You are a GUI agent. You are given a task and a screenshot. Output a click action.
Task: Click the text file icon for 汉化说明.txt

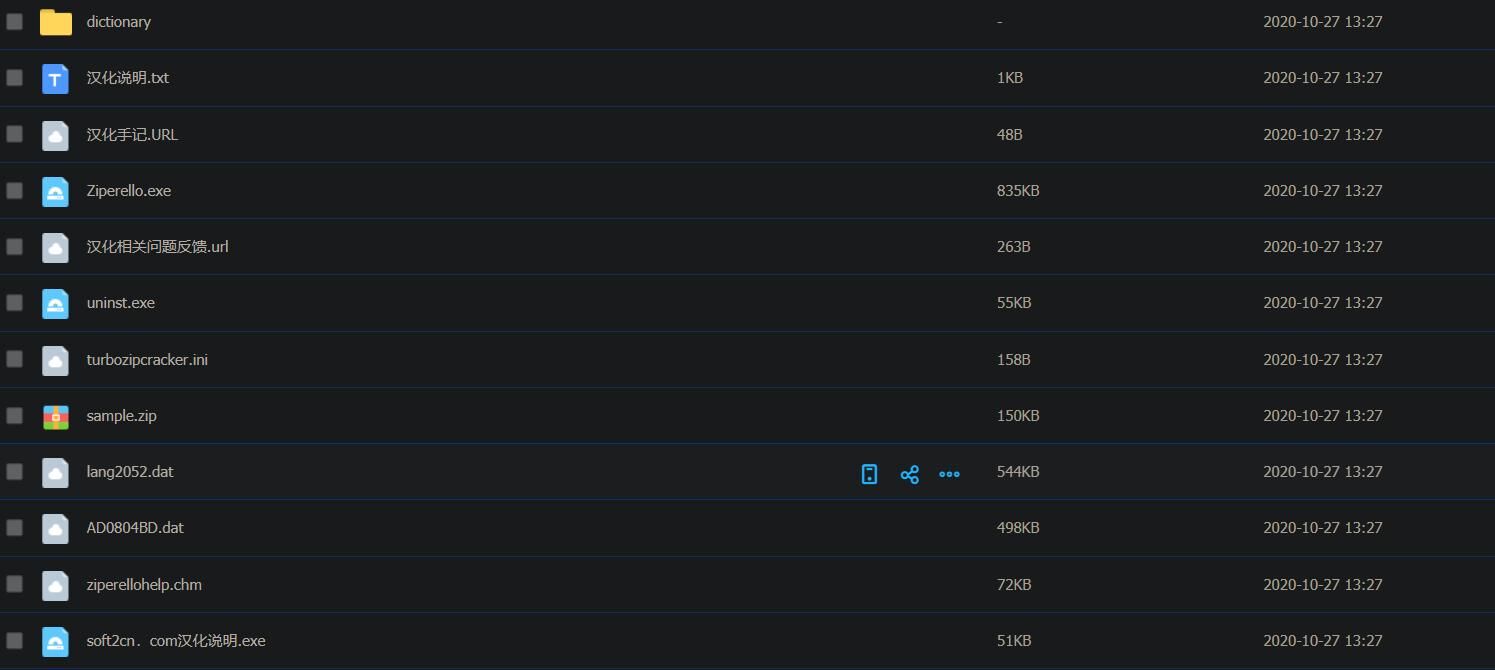56,78
